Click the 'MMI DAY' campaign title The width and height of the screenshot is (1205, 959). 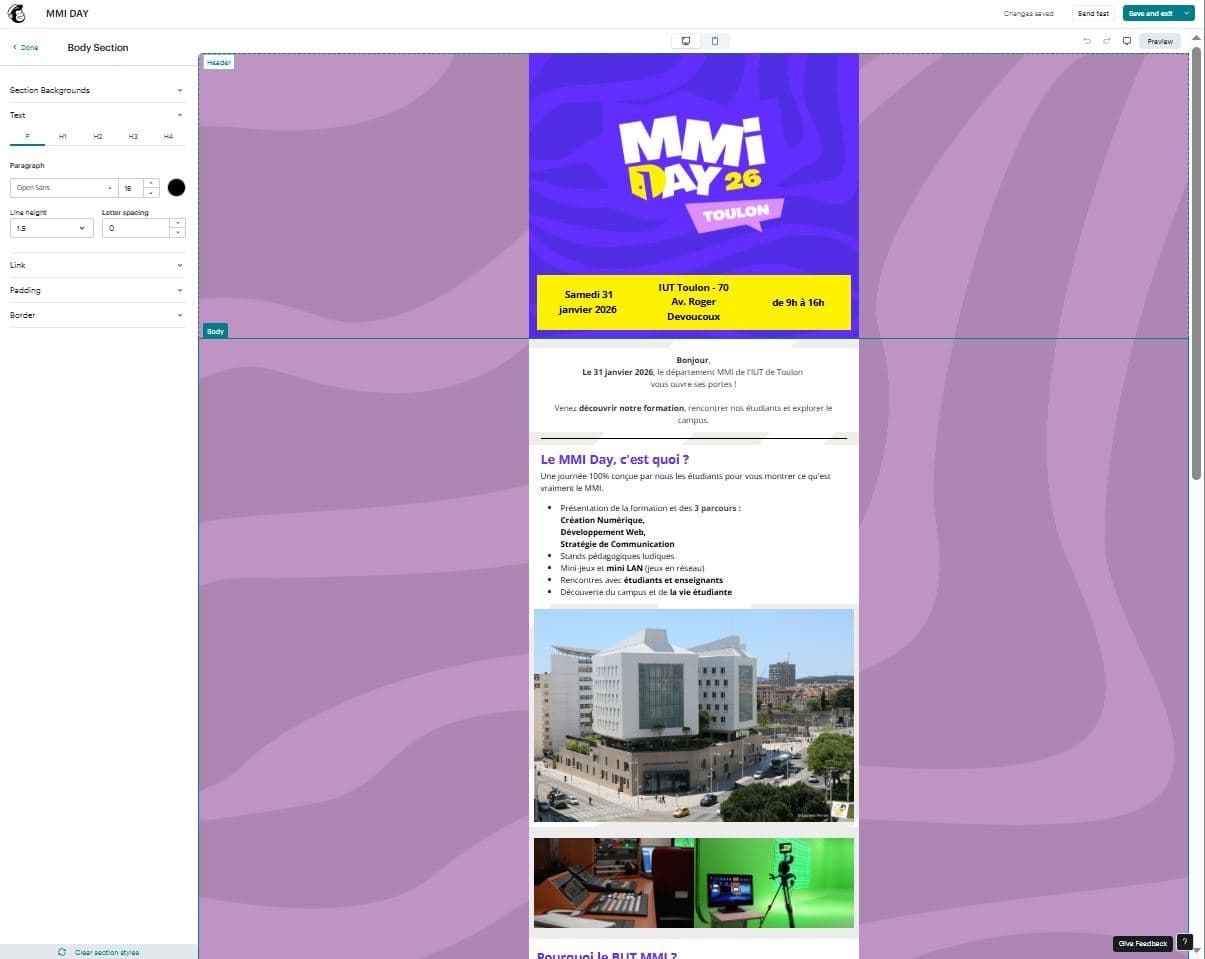click(67, 13)
